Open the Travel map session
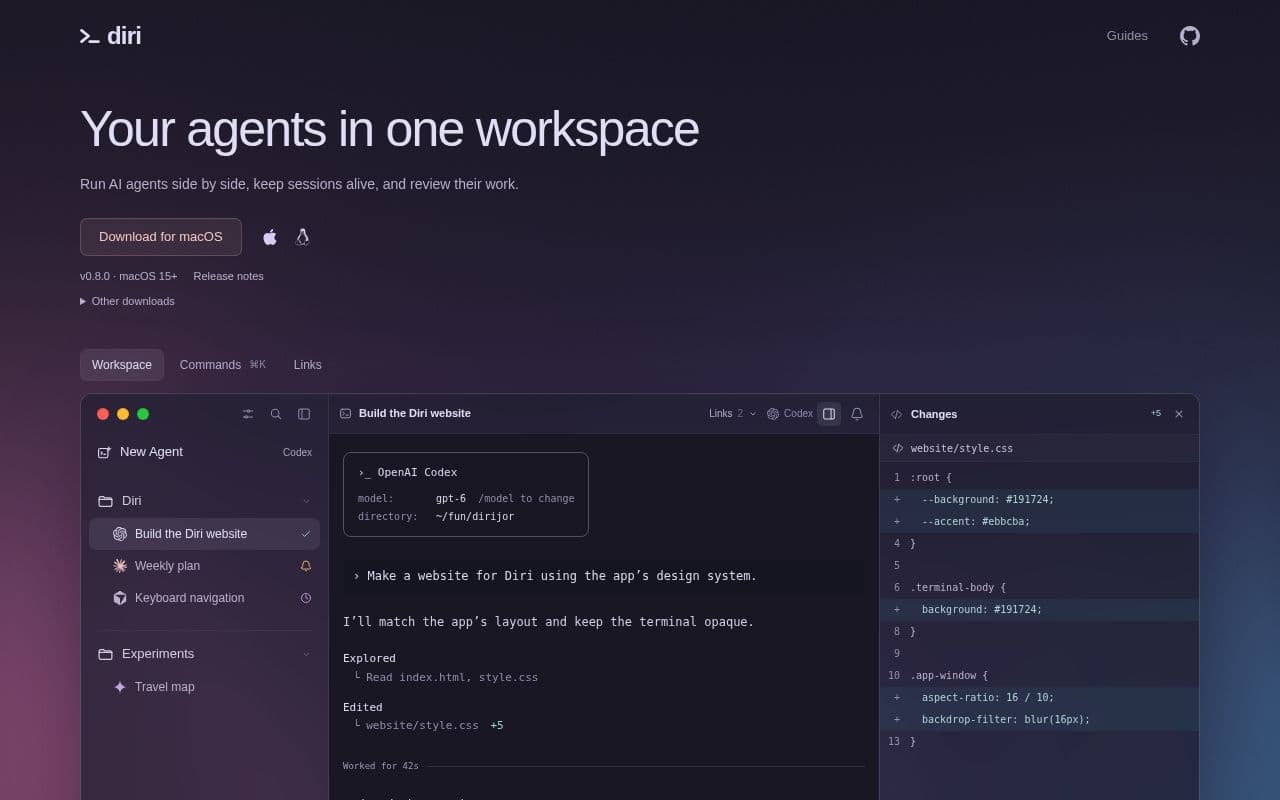 pyautogui.click(x=204, y=687)
